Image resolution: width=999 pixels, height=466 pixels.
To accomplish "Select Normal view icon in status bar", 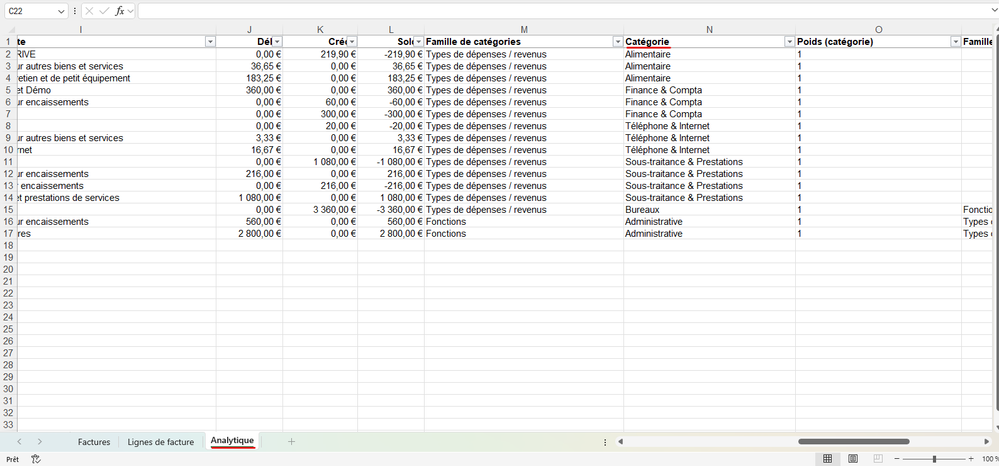I will [x=827, y=459].
